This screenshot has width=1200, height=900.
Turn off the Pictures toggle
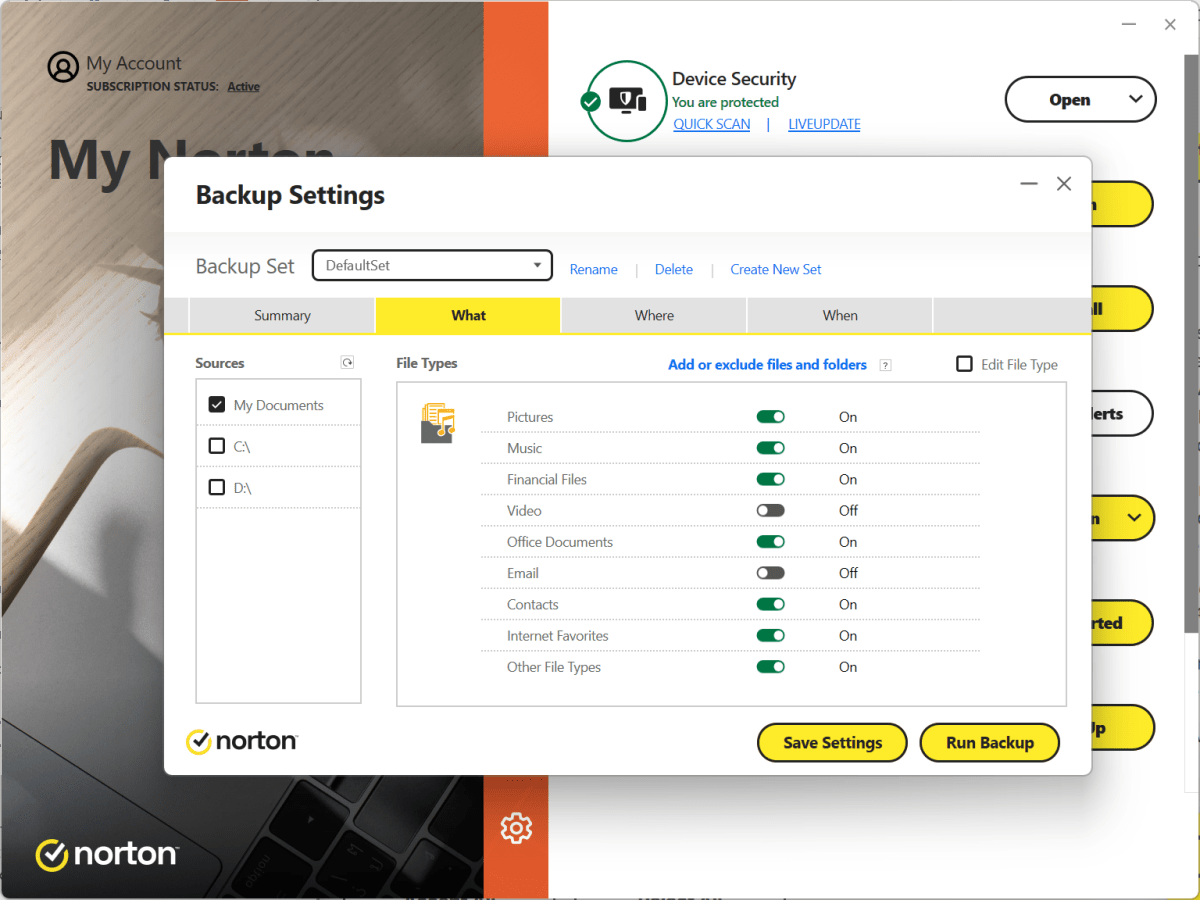click(x=770, y=417)
